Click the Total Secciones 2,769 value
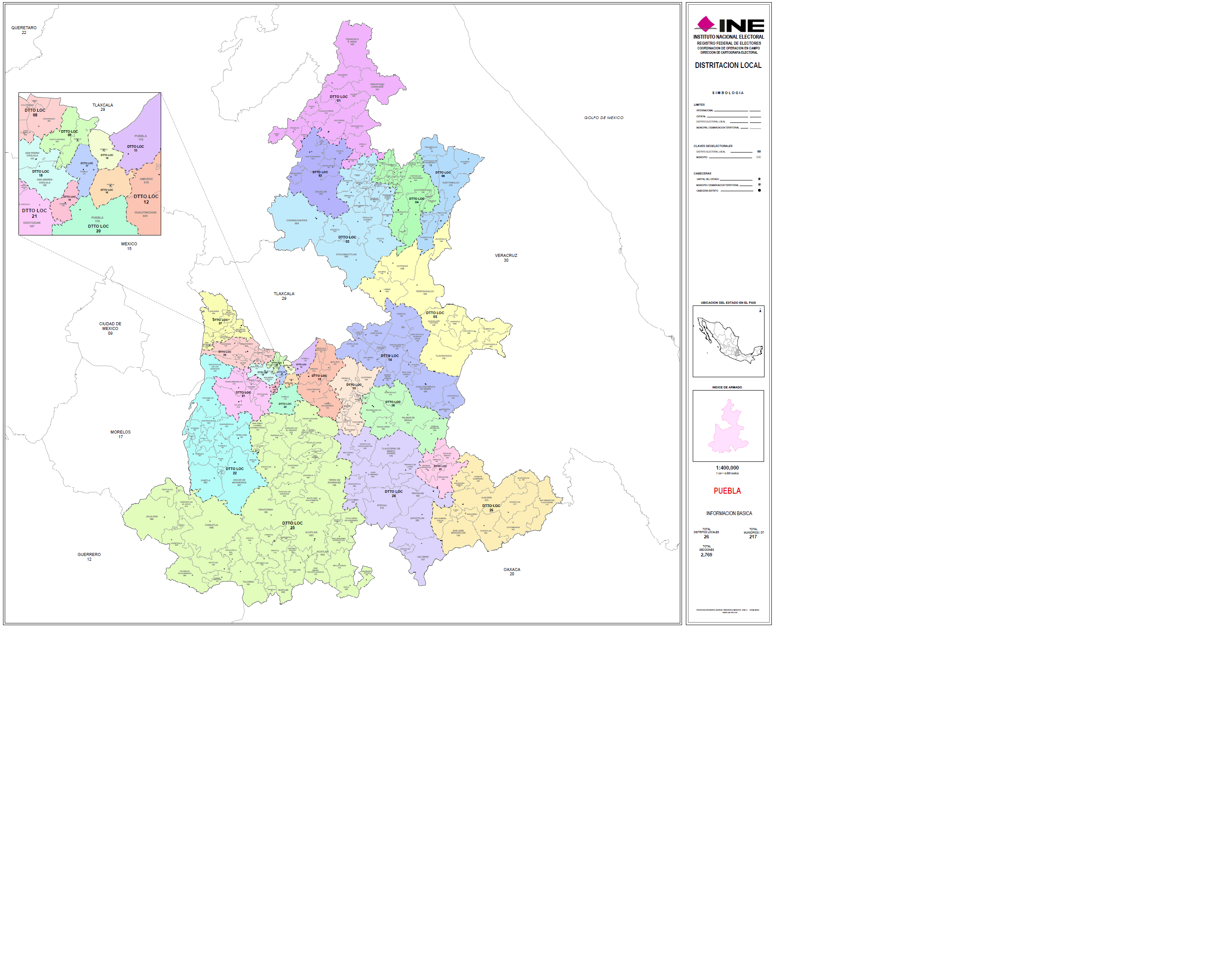This screenshot has width=1208, height=980. (x=706, y=555)
